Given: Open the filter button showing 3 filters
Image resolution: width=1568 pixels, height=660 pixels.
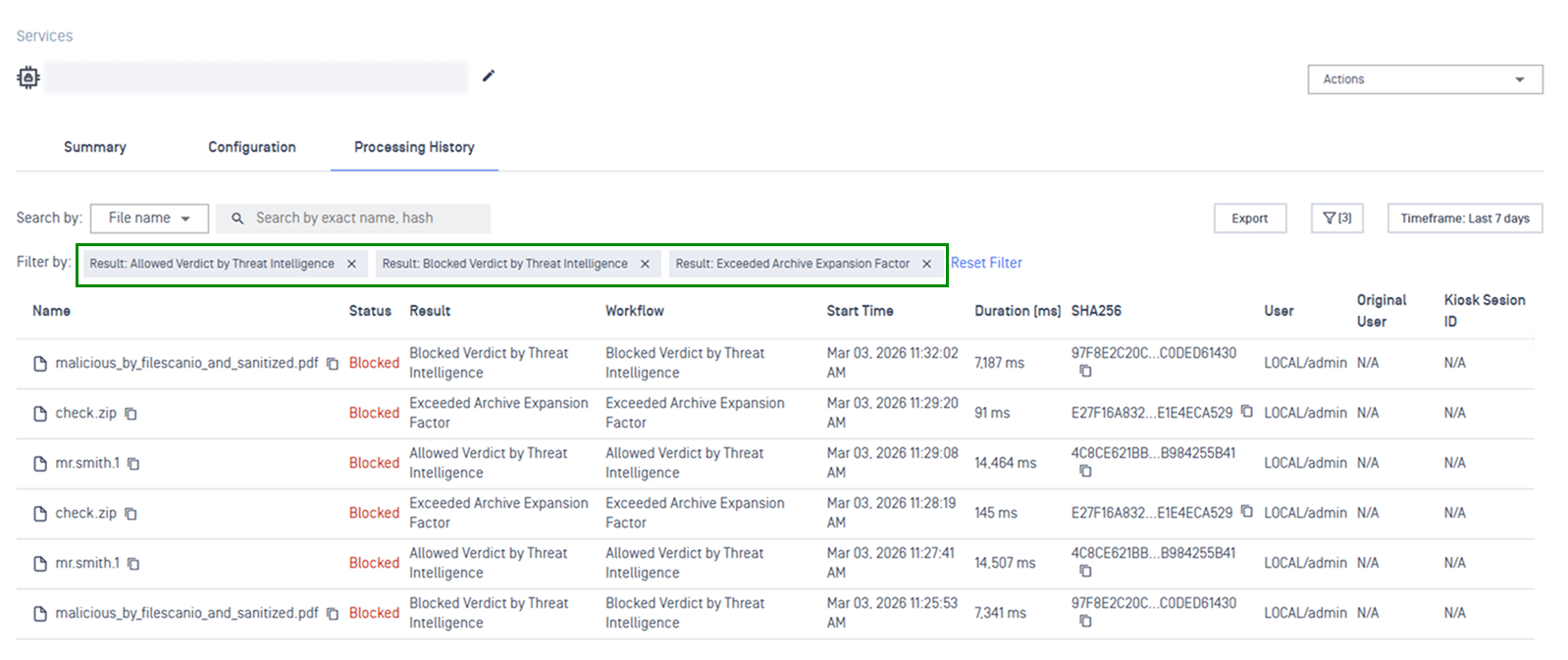Looking at the screenshot, I should point(1336,219).
